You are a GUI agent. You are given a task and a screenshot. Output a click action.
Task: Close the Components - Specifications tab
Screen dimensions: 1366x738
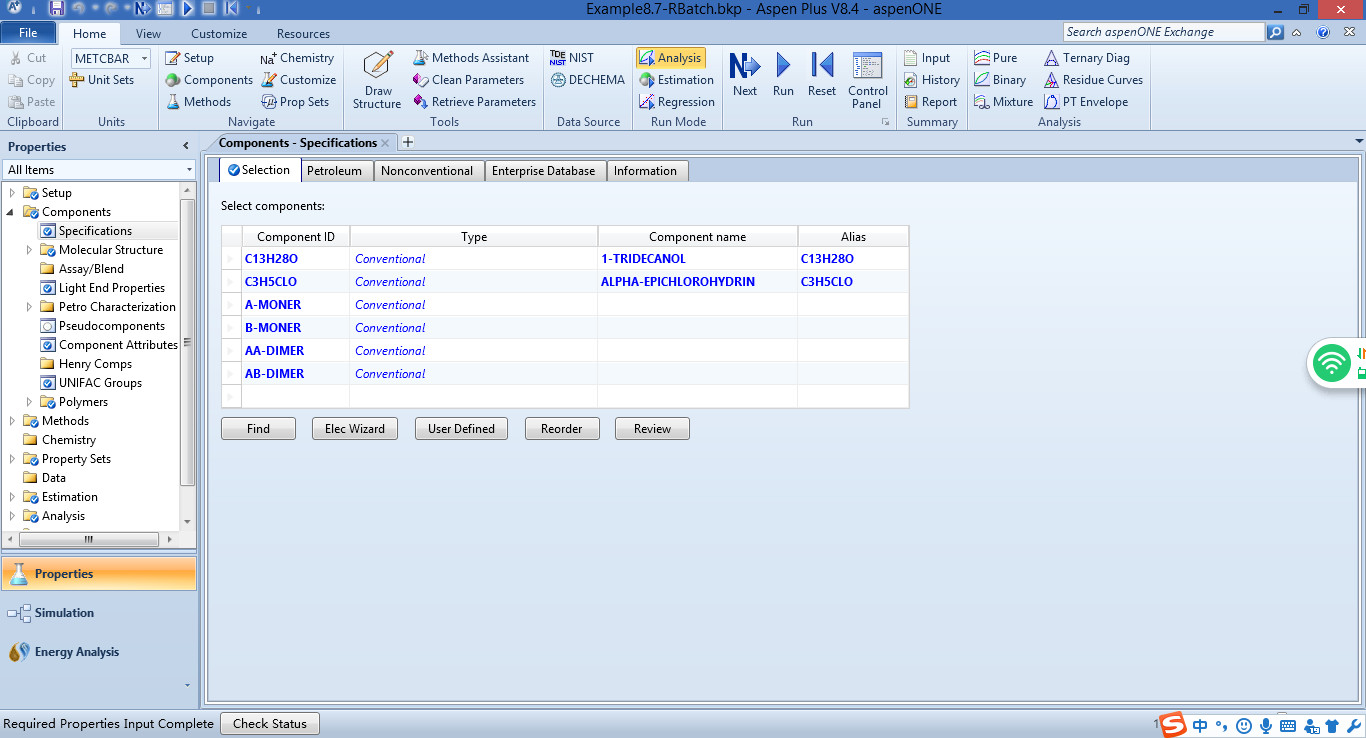point(385,143)
